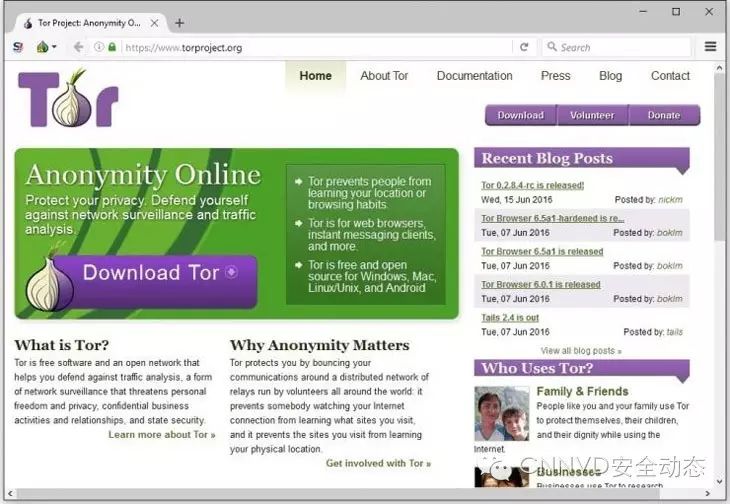
Task: Click author name nickm
Action: click(x=670, y=200)
